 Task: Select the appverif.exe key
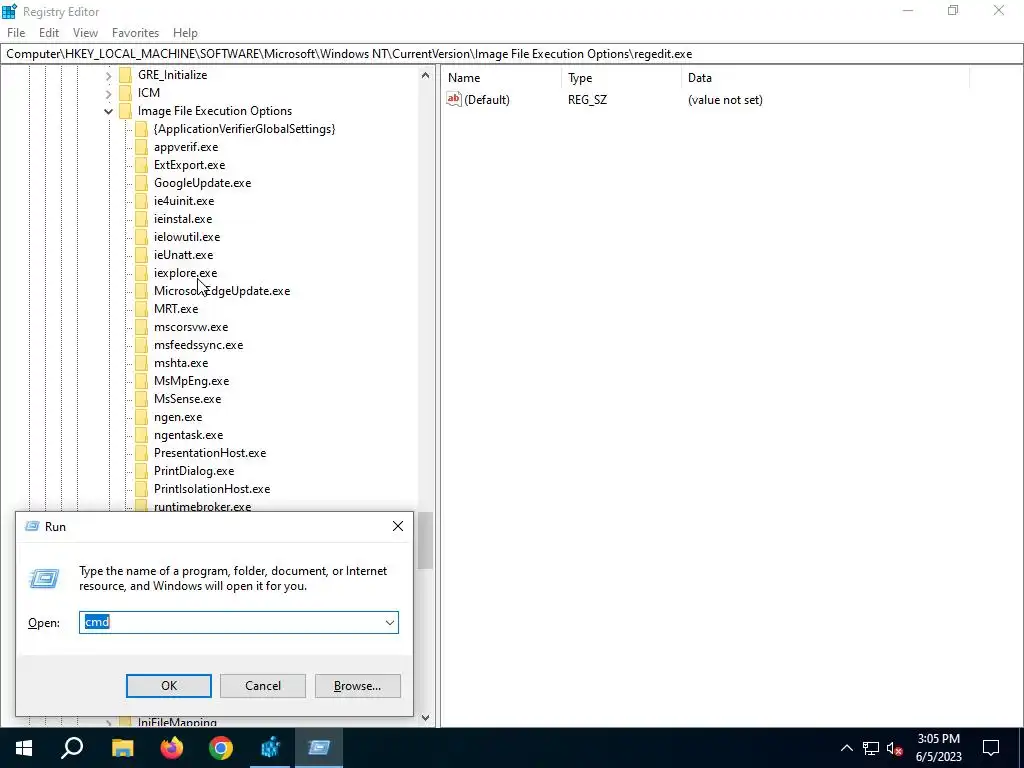coord(186,147)
